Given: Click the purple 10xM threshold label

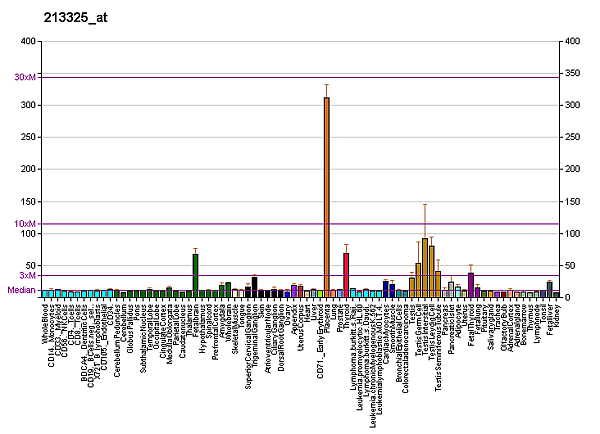Looking at the screenshot, I should [x=24, y=223].
